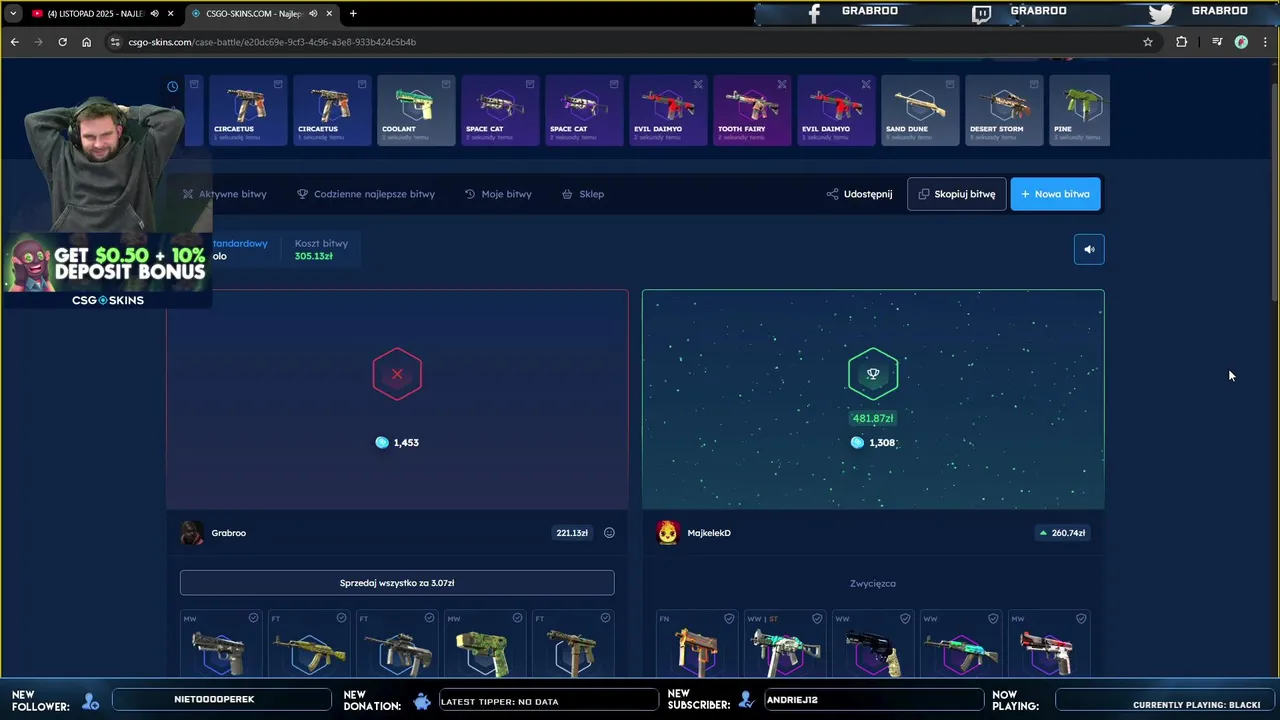Click Grabroo's 221.13zł total

click(572, 533)
